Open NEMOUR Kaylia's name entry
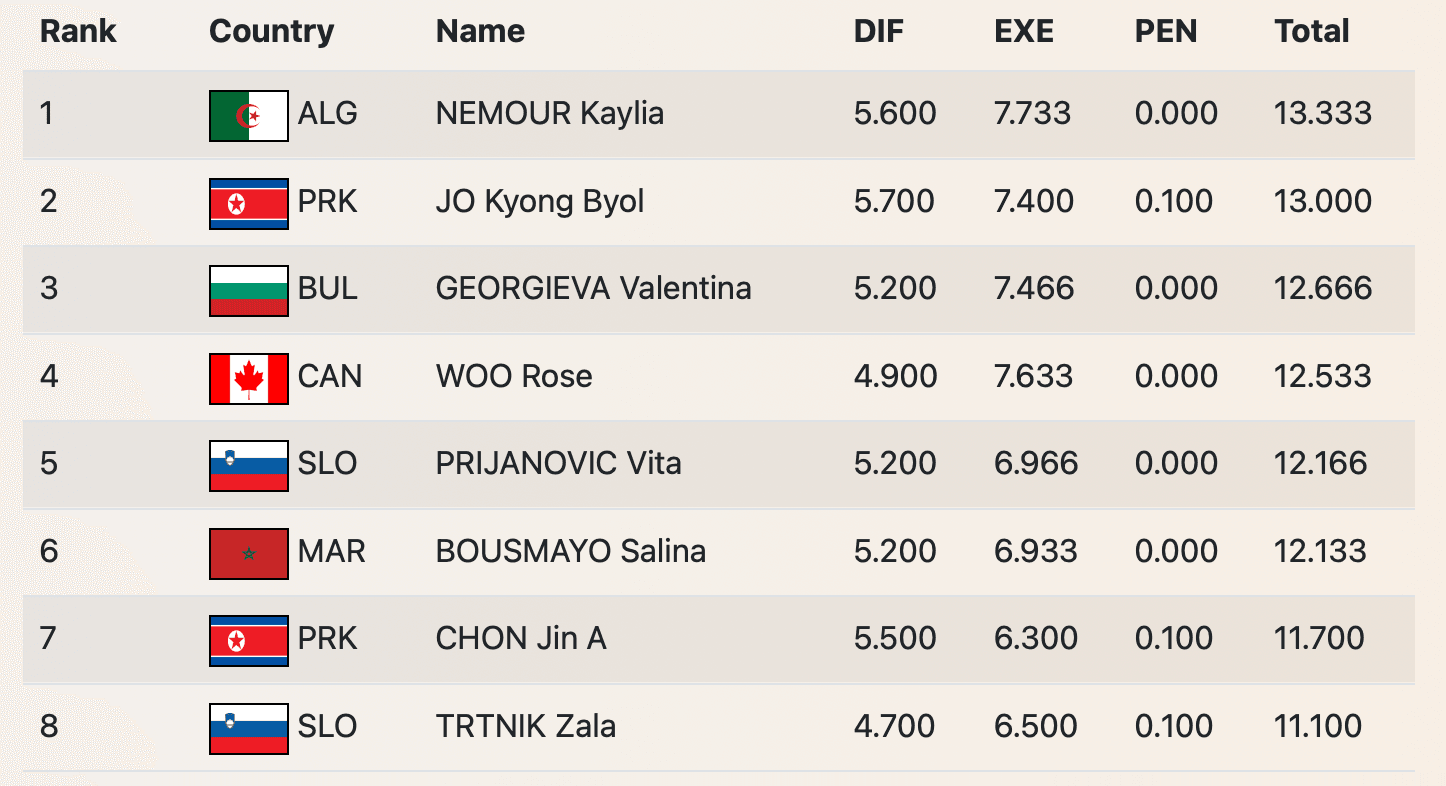The image size is (1446, 786). click(549, 113)
